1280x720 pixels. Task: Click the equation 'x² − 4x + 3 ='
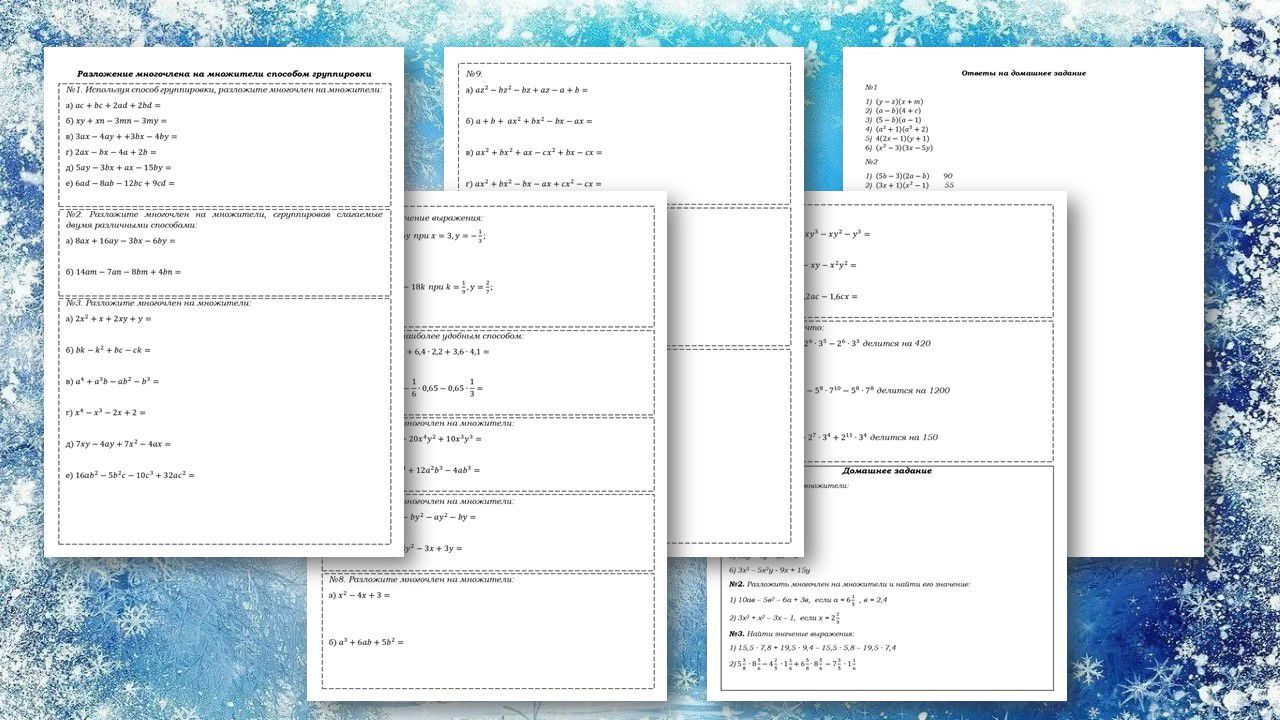[x=358, y=596]
